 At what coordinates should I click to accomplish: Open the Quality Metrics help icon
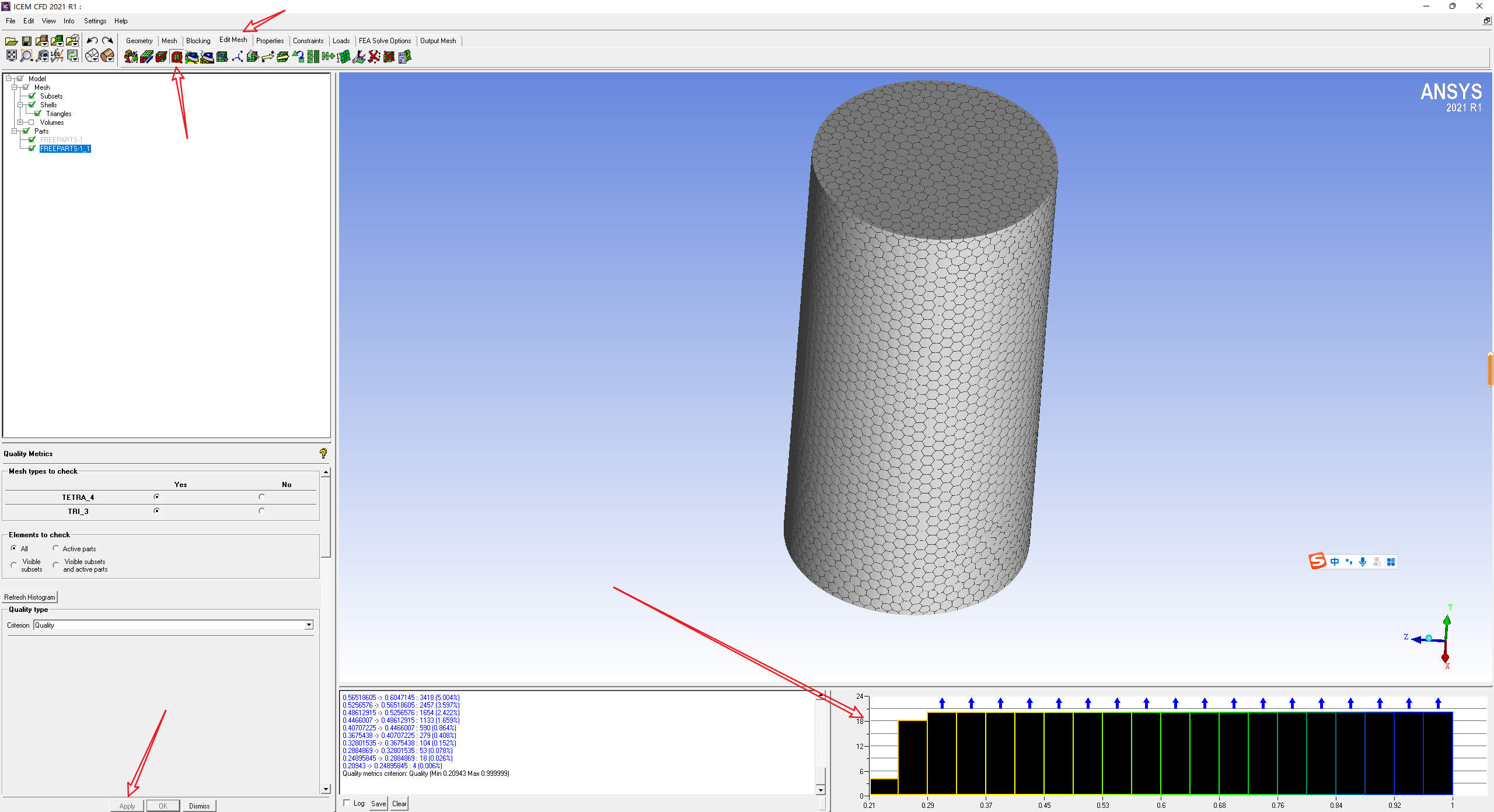[x=323, y=453]
